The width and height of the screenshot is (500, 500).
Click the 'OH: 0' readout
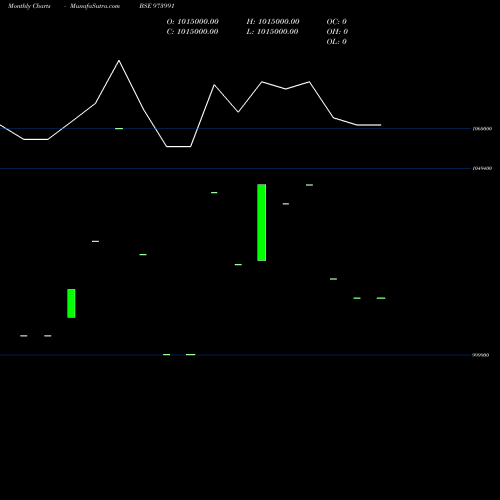[337, 31]
